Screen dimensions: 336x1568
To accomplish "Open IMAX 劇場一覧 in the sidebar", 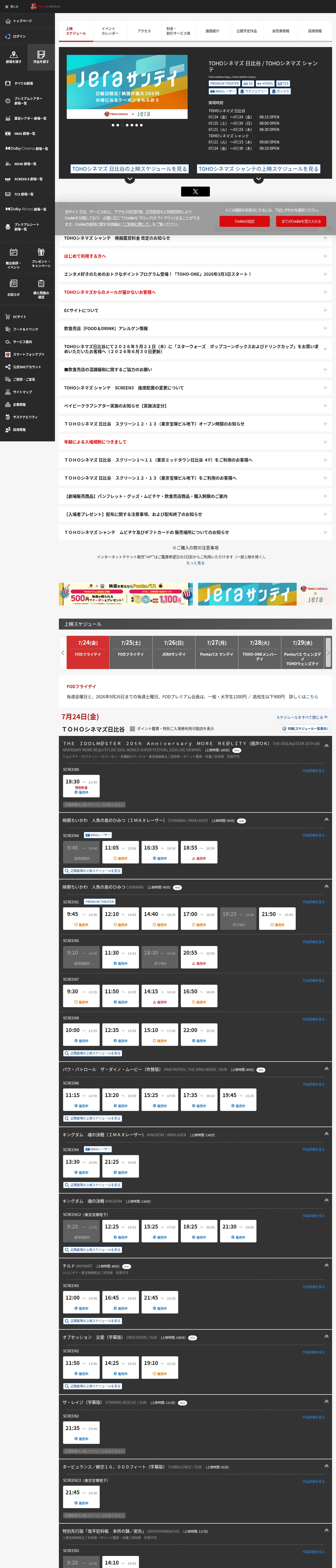I will coord(27,133).
